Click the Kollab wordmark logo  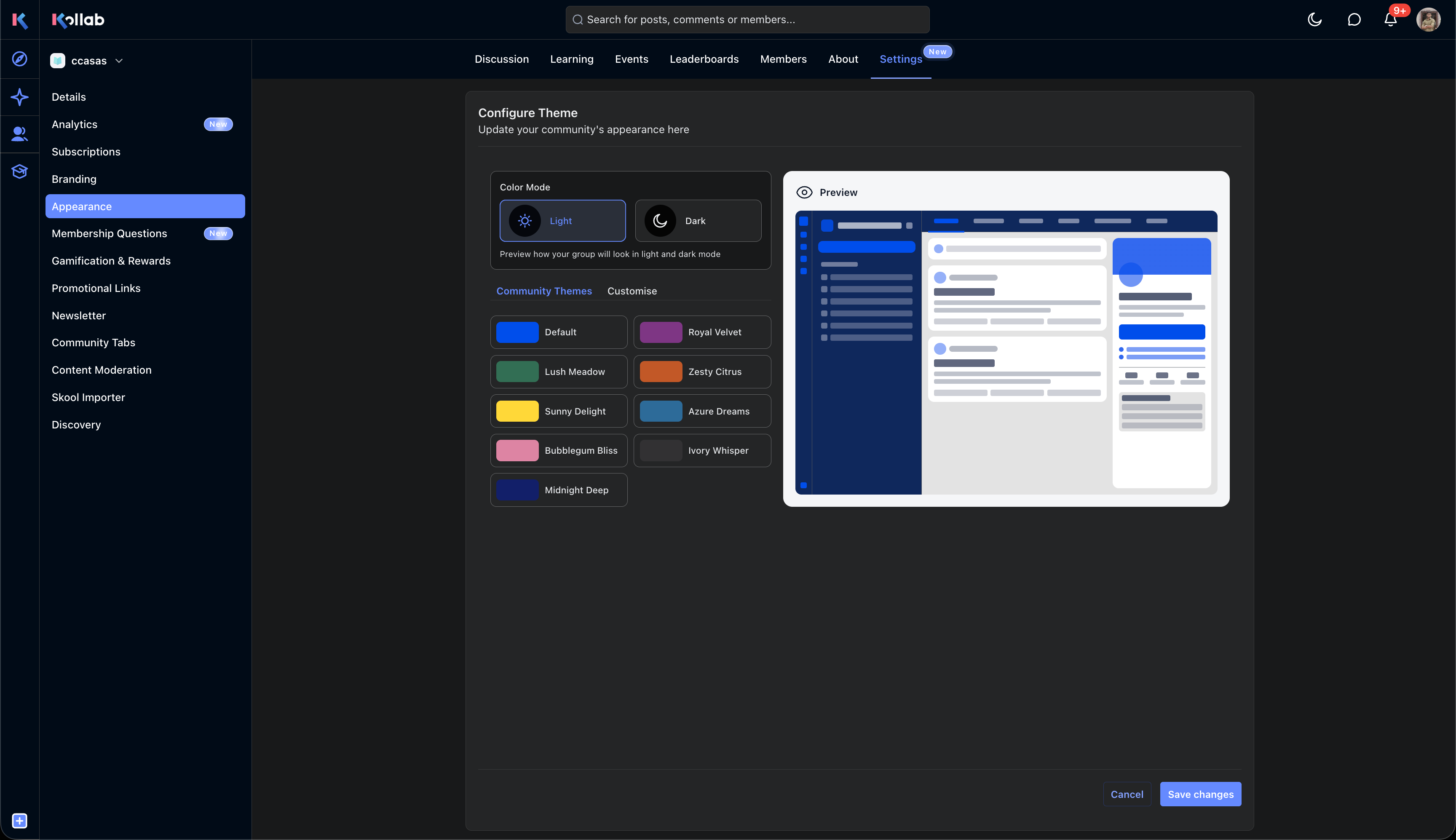coord(78,20)
